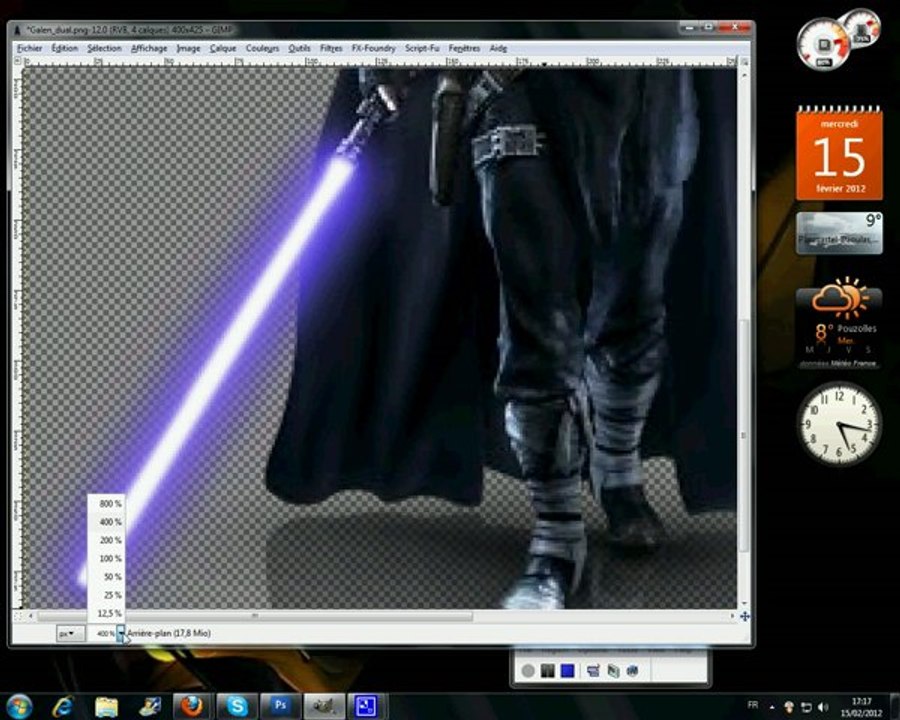Viewport: 900px width, 720px height.
Task: Choose 25 % zoom level
Action: coord(107,595)
